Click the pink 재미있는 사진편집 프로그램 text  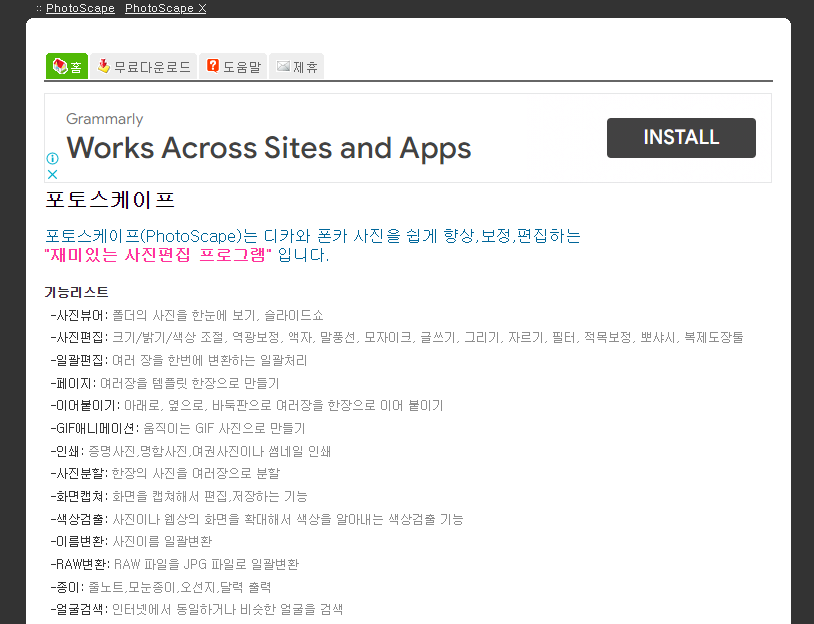pyautogui.click(x=158, y=255)
